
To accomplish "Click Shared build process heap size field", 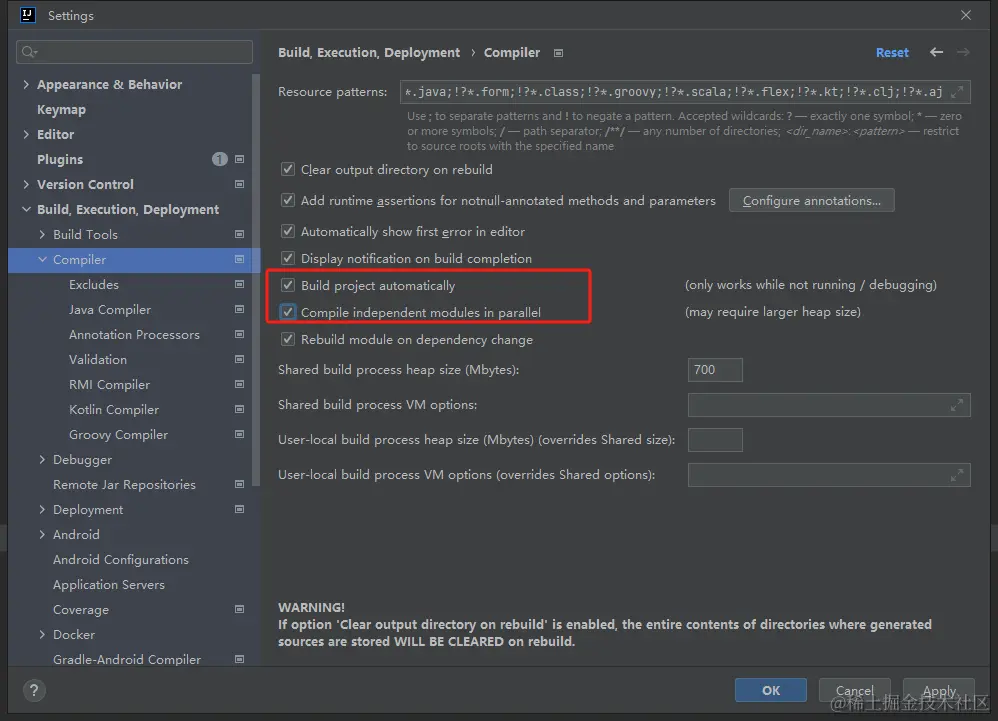I will pyautogui.click(x=715, y=370).
